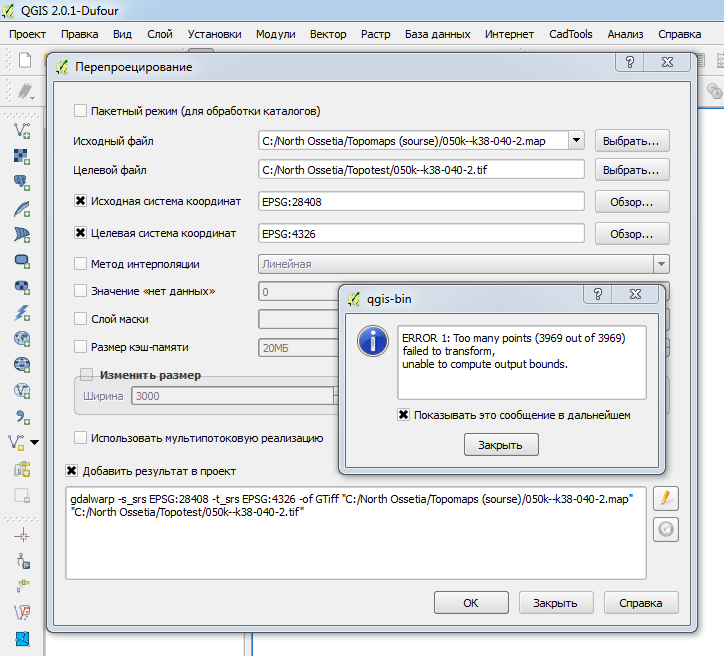
Task: Click the blue polygon with nodes icon
Action: pos(22,639)
